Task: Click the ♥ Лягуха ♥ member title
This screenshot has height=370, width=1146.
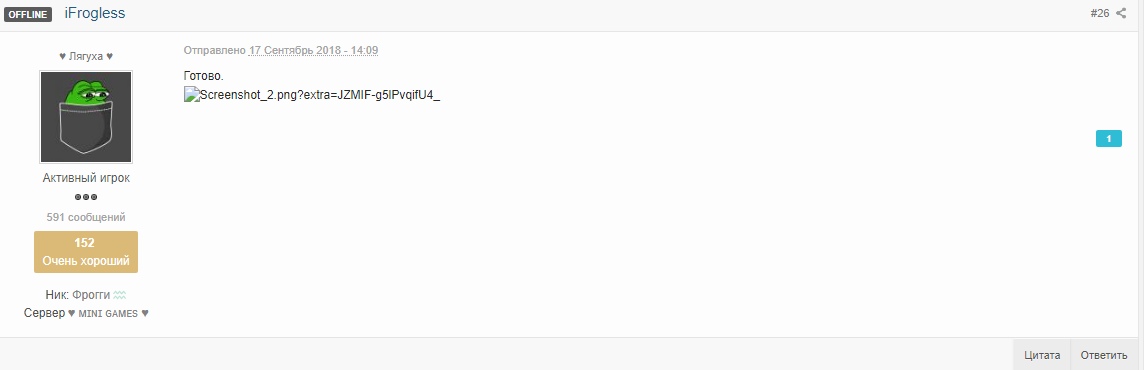Action: click(86, 56)
